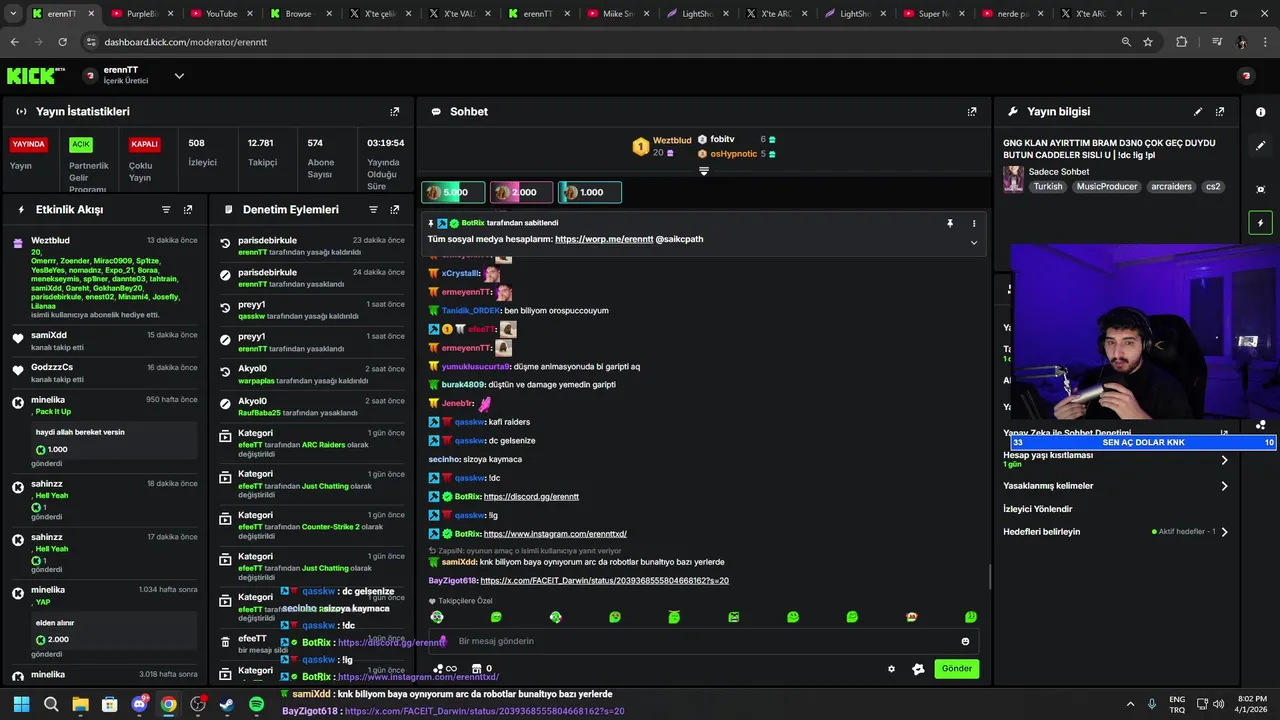Open the worp.me/erenntt link in pinned message
The width and height of the screenshot is (1280, 720).
604,240
